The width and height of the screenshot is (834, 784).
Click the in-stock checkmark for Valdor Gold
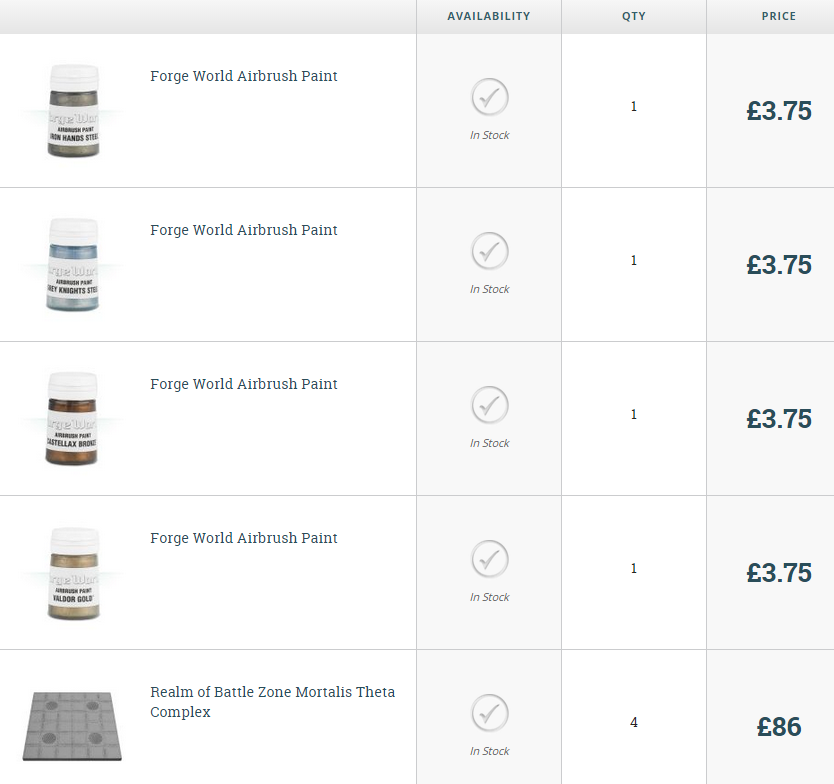pos(490,560)
